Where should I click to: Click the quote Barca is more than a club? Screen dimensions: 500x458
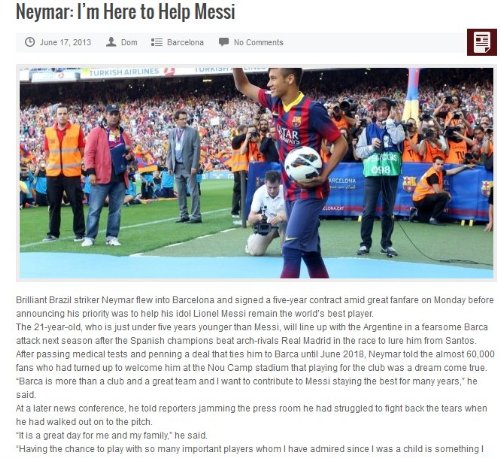(x=246, y=388)
